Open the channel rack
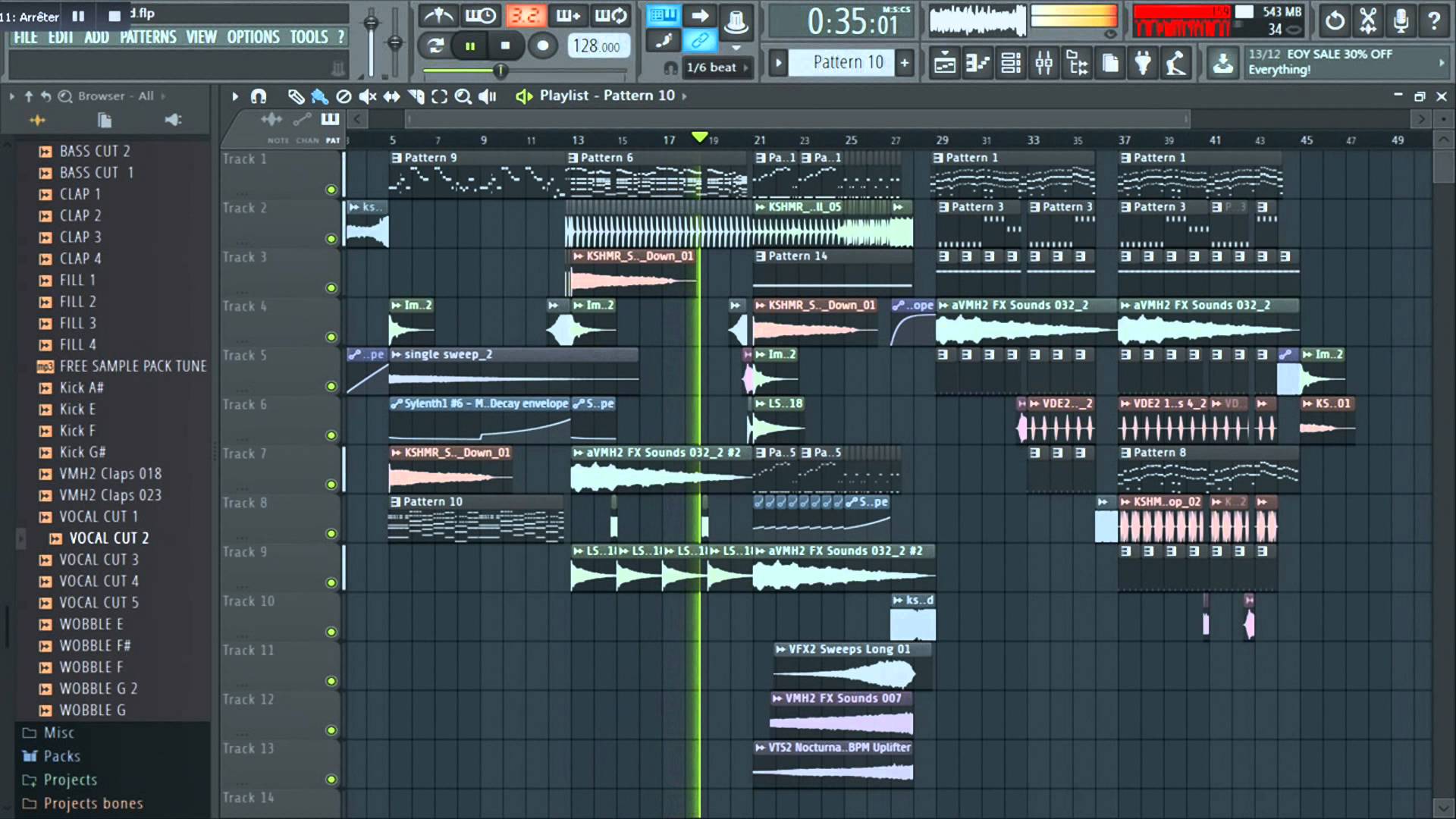The image size is (1456, 819). (x=1010, y=64)
